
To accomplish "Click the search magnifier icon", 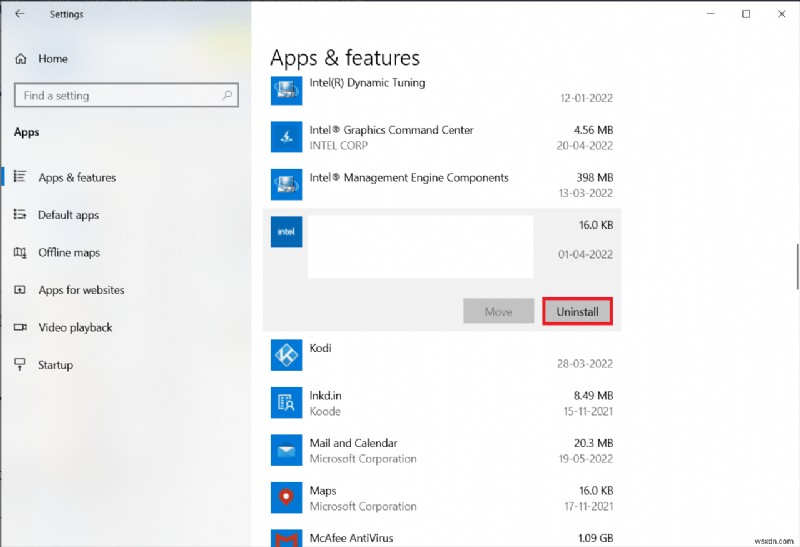I will point(227,95).
